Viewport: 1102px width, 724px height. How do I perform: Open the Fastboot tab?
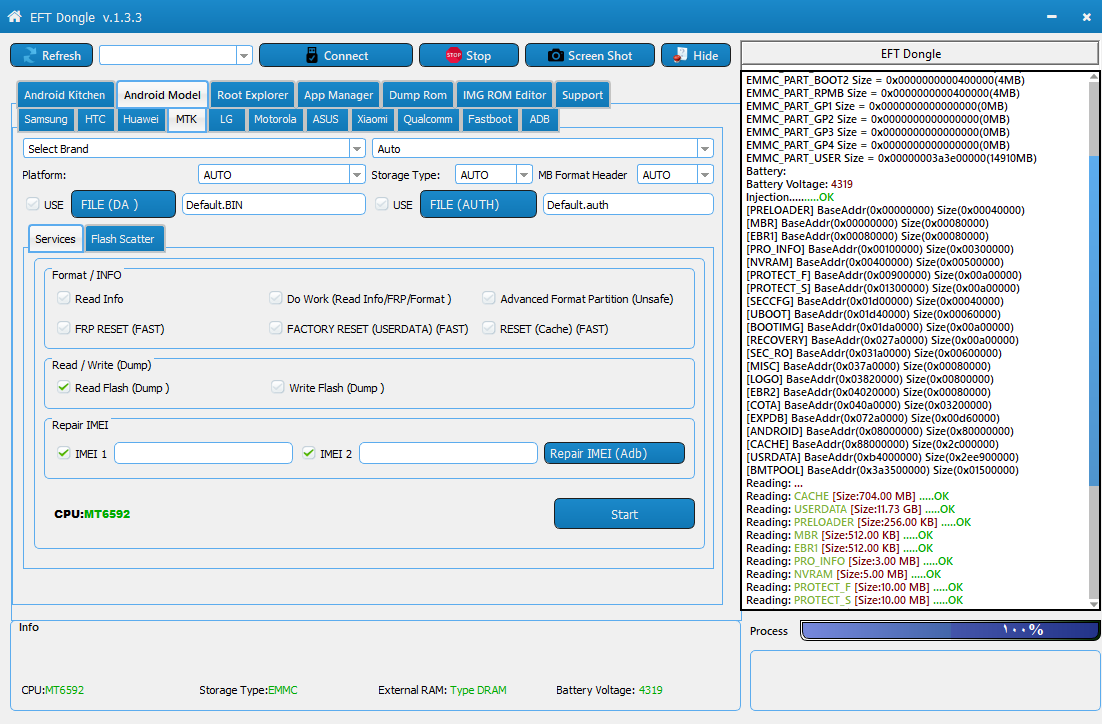(x=490, y=119)
